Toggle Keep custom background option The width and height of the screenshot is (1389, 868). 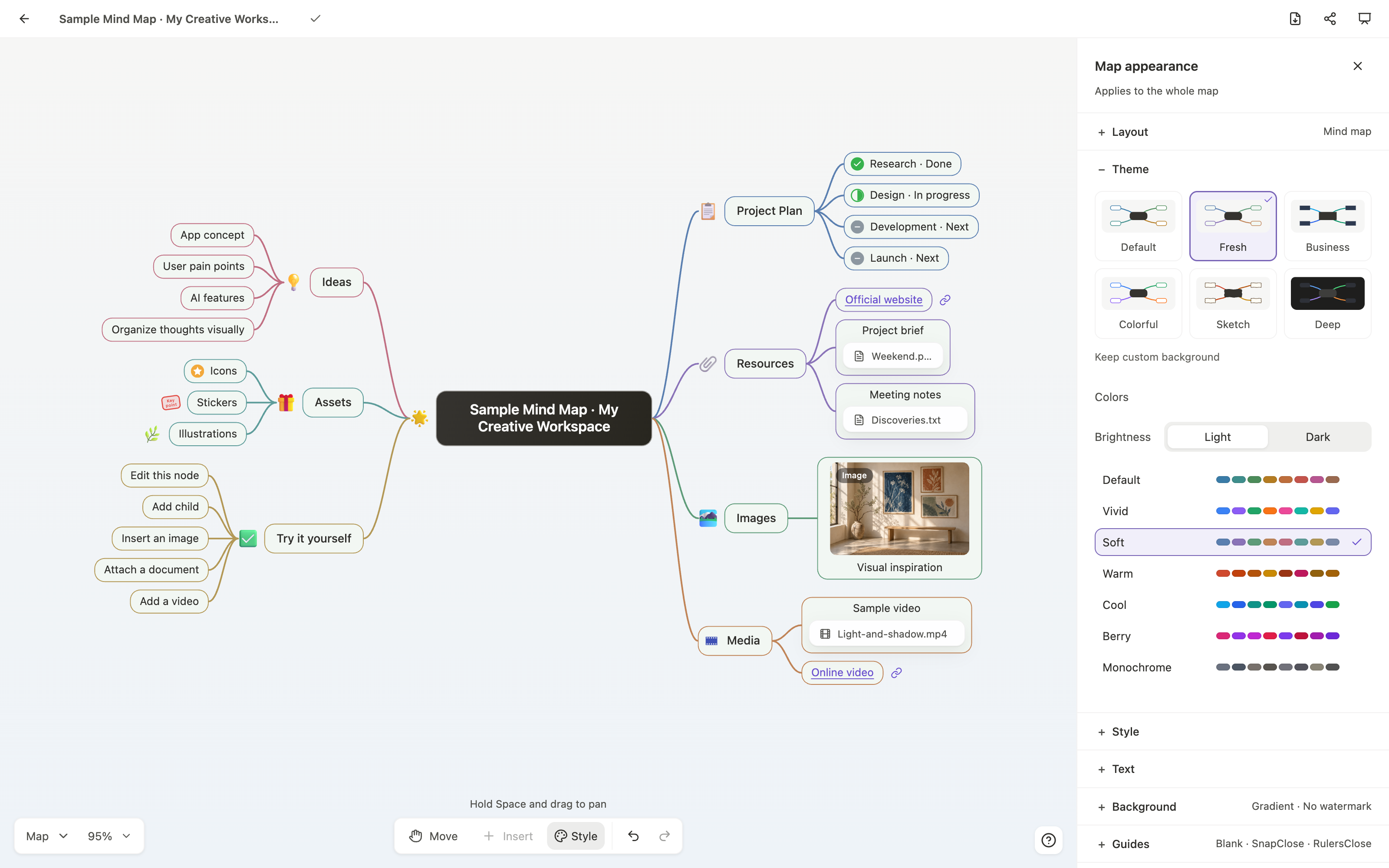point(1156,357)
